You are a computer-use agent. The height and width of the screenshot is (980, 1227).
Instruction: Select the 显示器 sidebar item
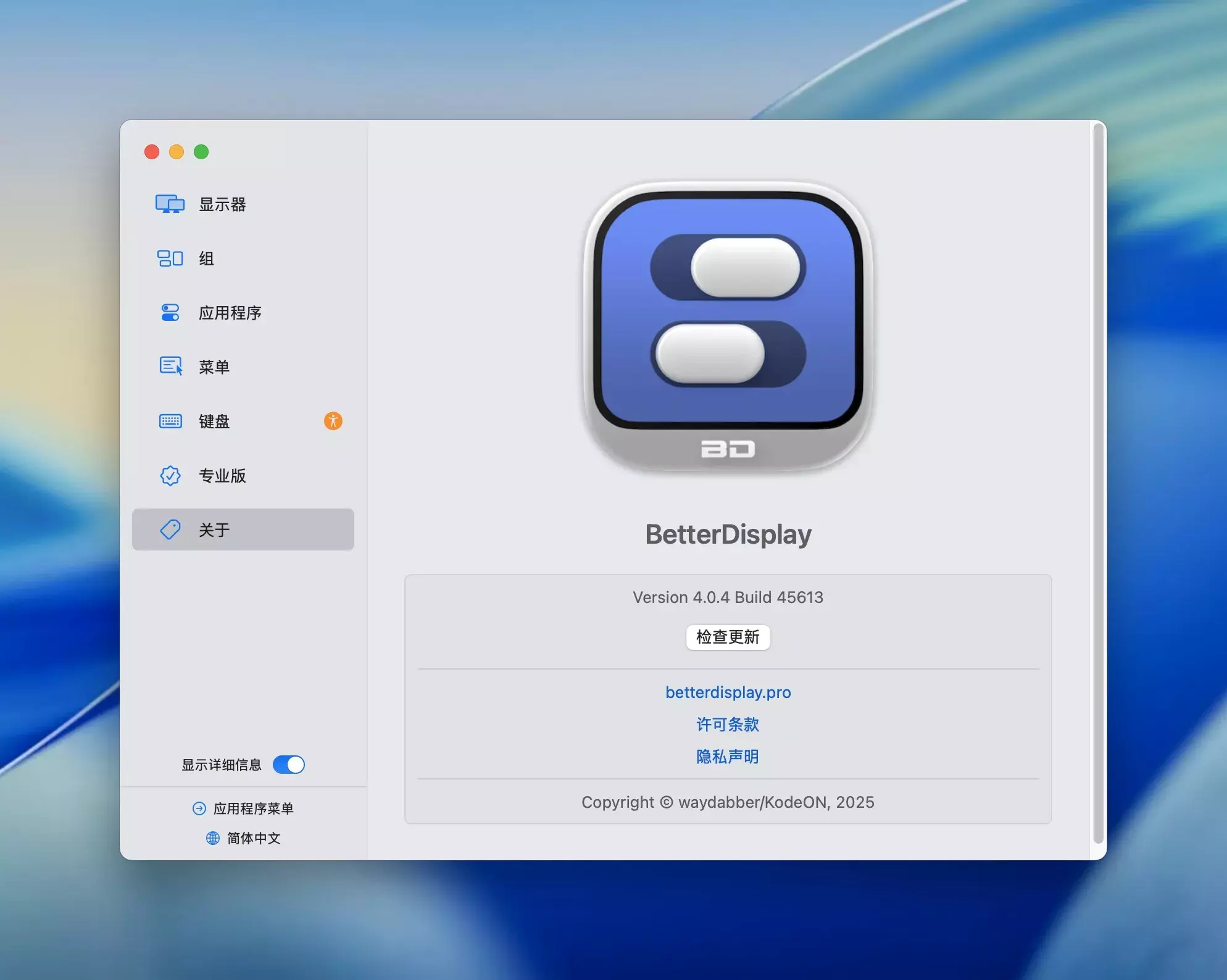[222, 204]
